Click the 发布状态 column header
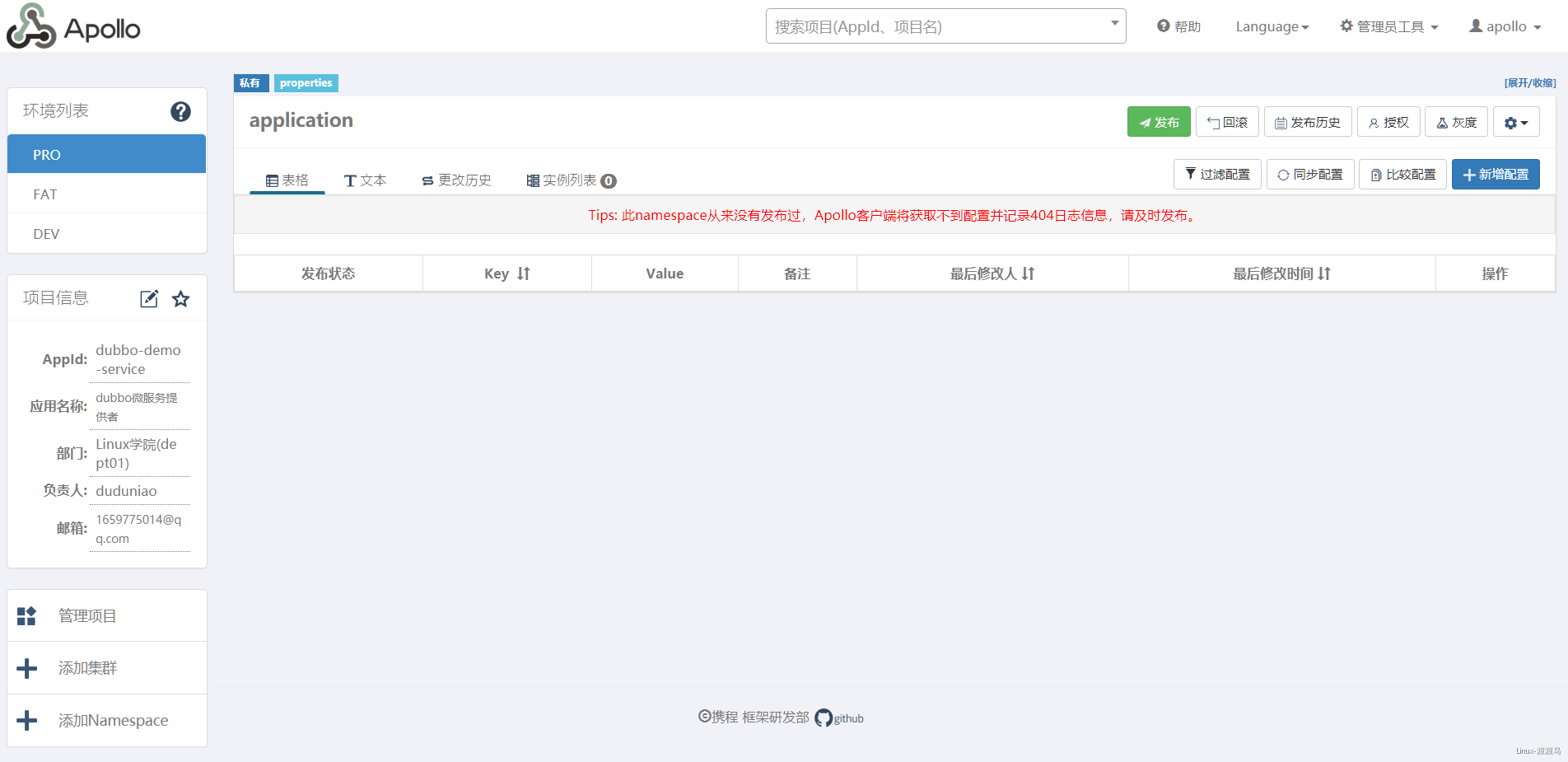 coord(329,273)
